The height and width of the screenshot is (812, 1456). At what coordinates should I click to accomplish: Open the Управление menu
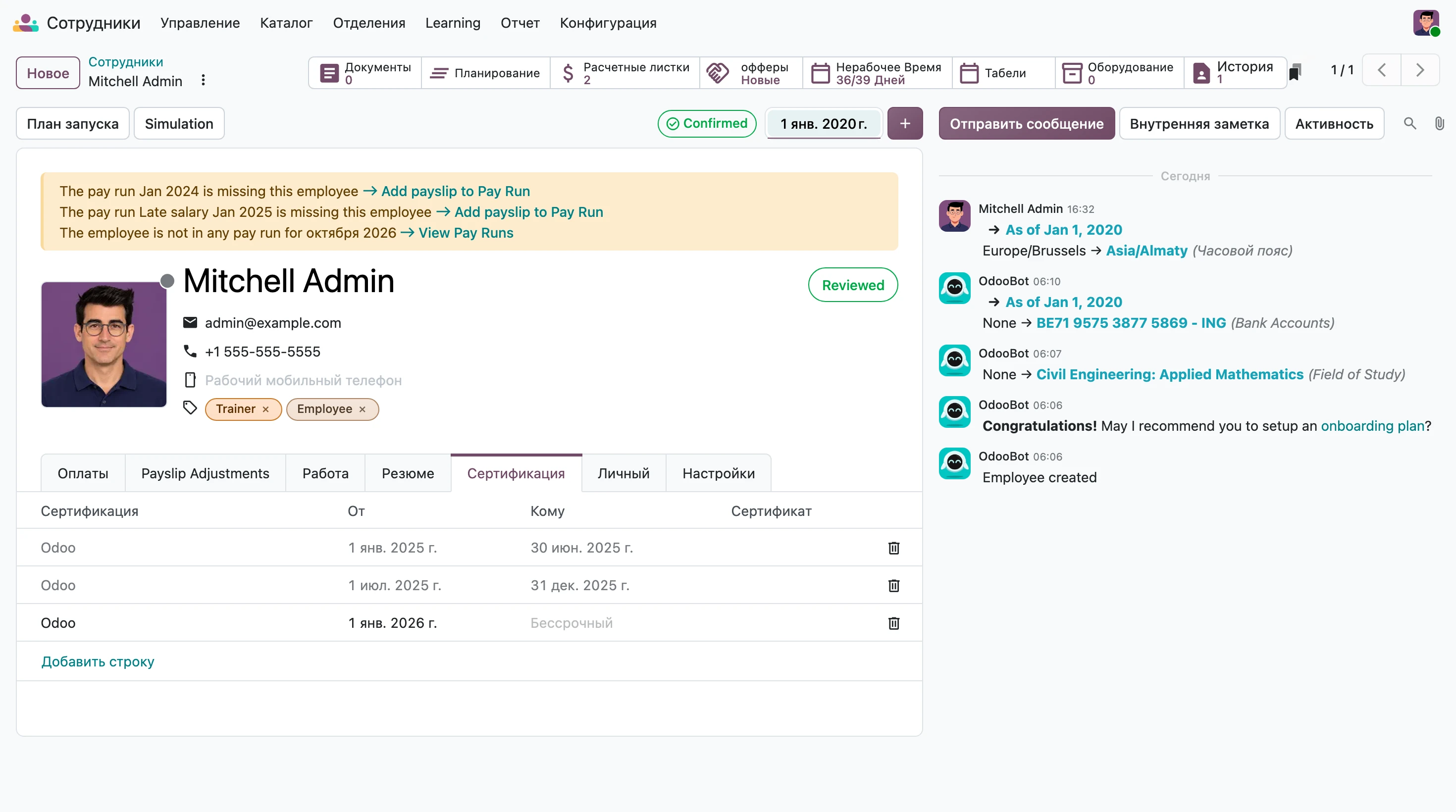[x=200, y=23]
